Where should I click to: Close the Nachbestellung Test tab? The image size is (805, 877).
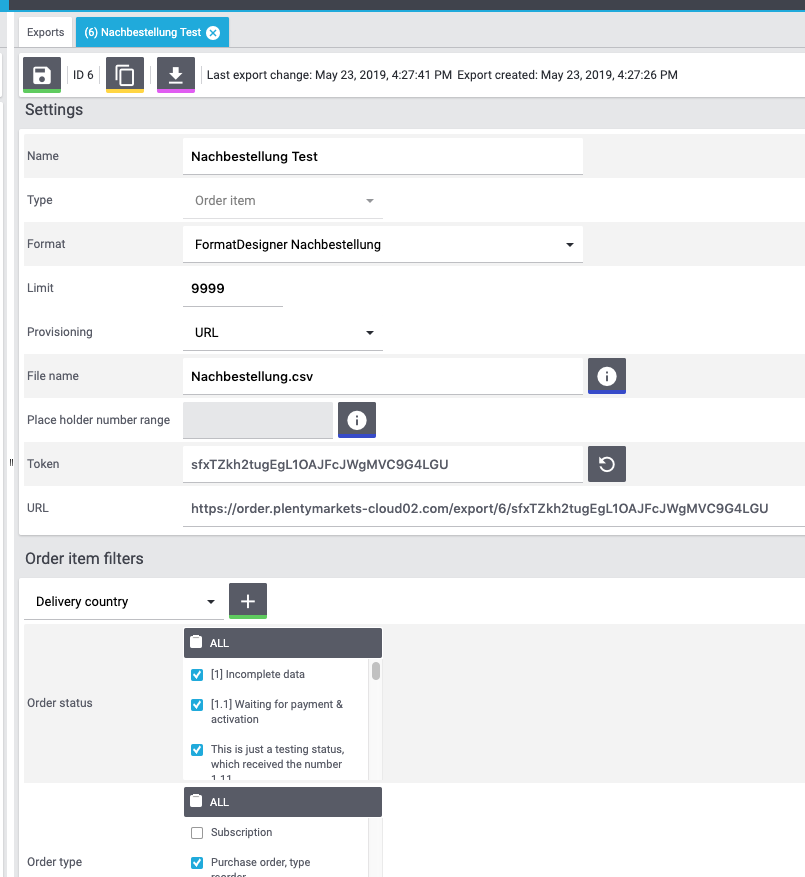click(x=213, y=33)
